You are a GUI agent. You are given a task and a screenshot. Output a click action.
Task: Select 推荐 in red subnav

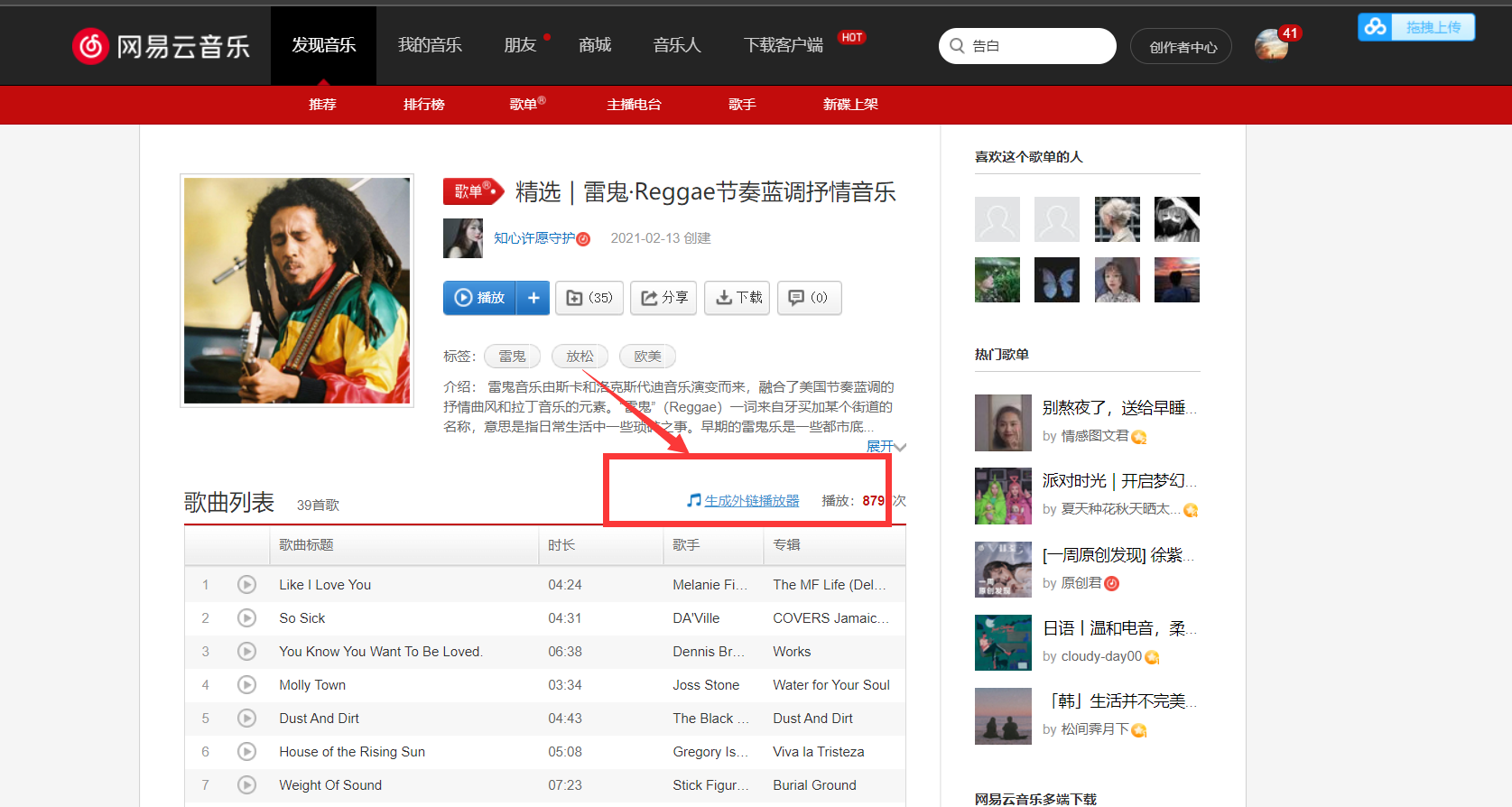click(322, 105)
